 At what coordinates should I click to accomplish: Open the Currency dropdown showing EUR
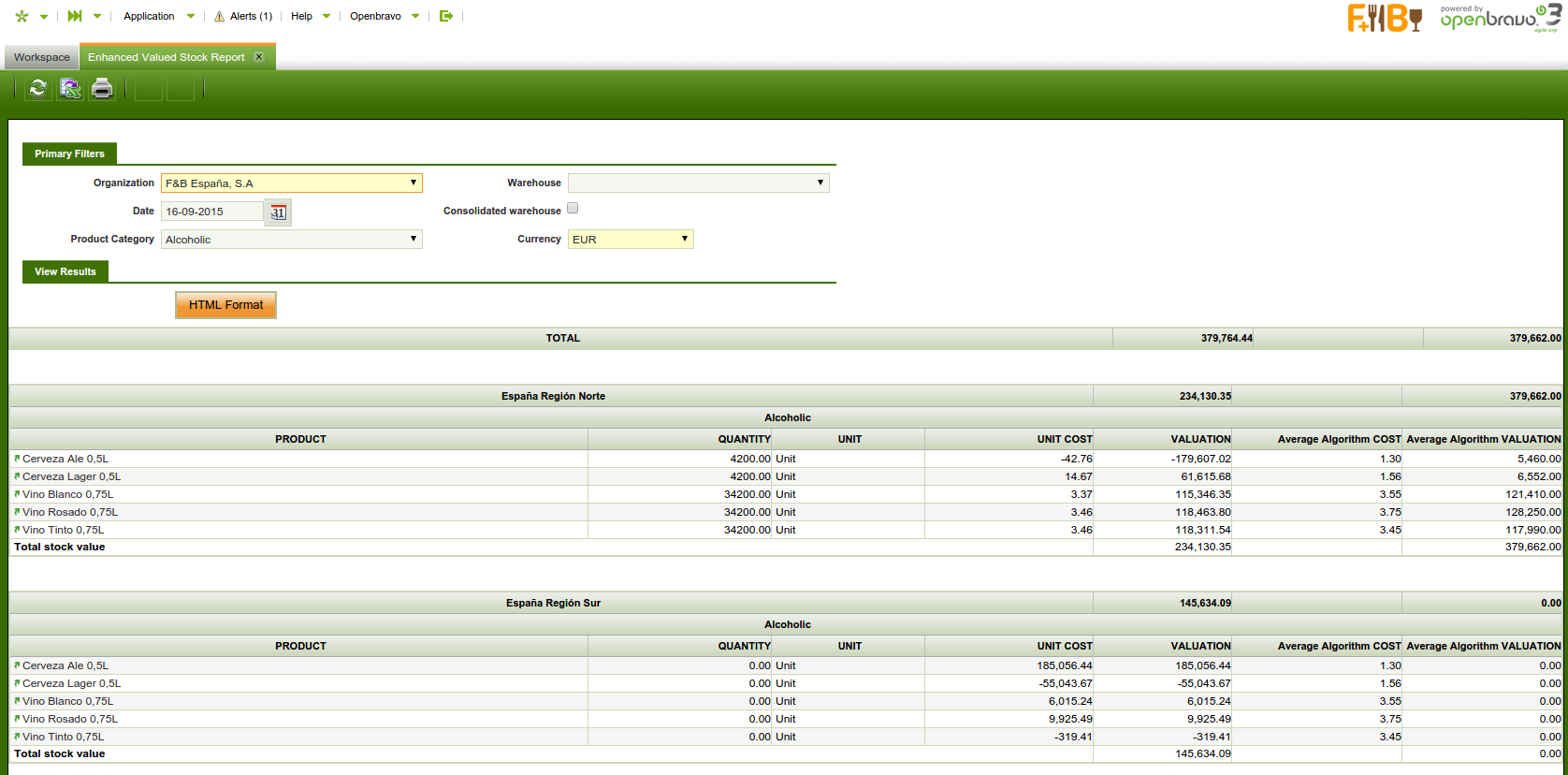pos(630,240)
